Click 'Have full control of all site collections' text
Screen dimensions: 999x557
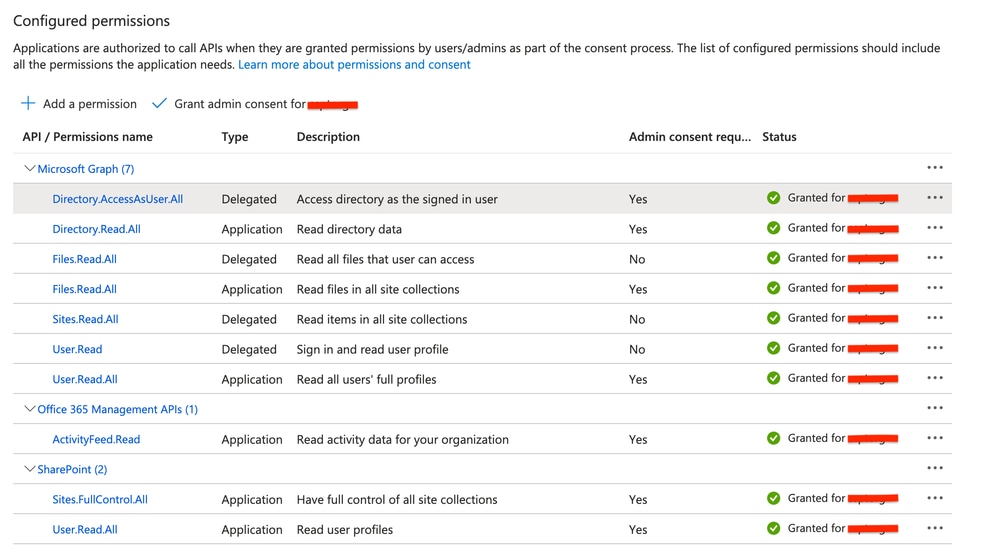(x=397, y=499)
